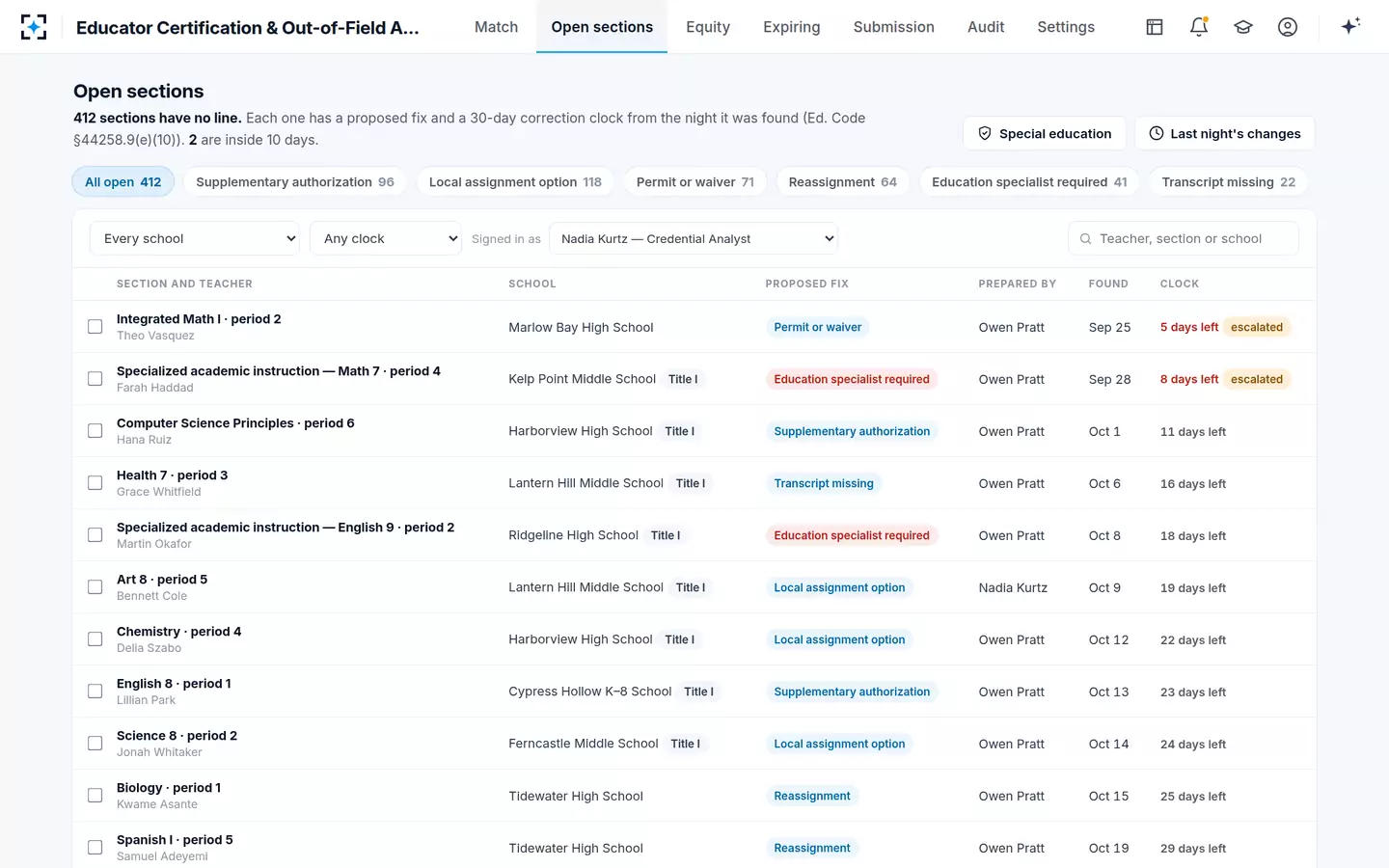The width and height of the screenshot is (1389, 868).
Task: Open the Submission tab
Action: (x=894, y=27)
